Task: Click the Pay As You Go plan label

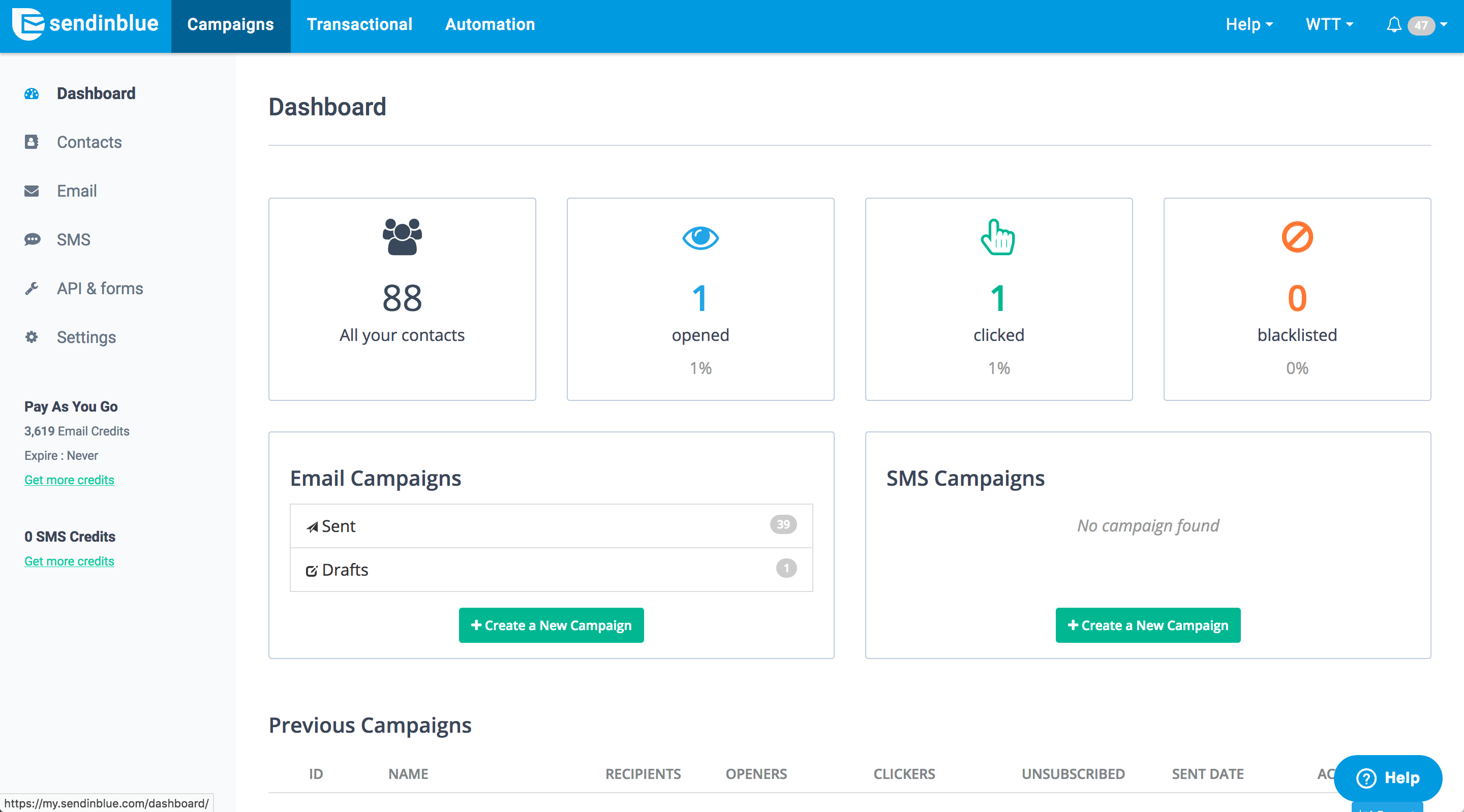Action: 71,407
